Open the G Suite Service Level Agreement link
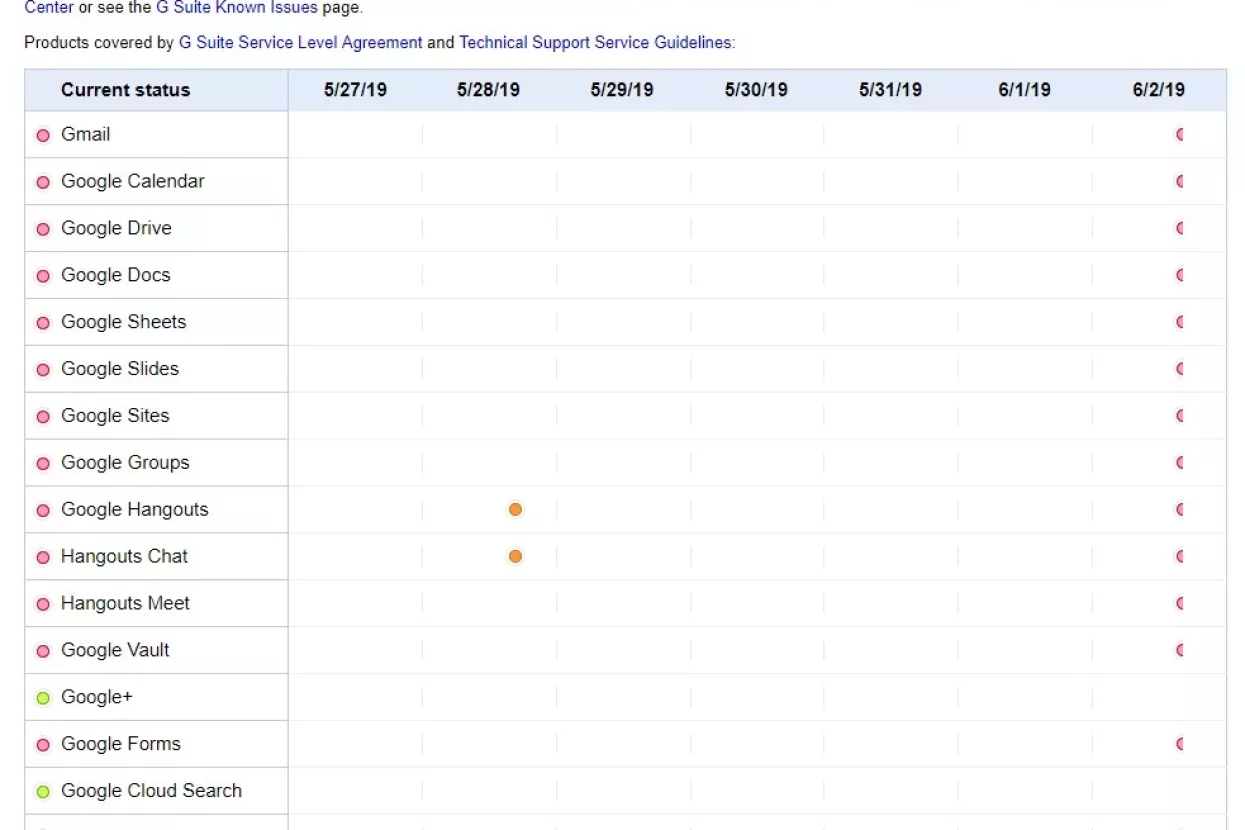Viewport: 1245px width, 830px height. tap(300, 42)
